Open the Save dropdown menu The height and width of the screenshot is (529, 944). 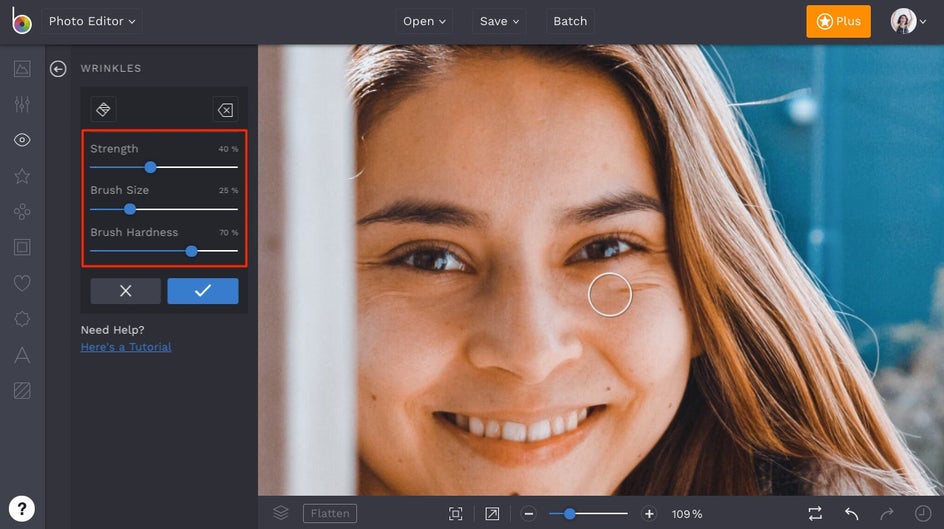pos(499,21)
